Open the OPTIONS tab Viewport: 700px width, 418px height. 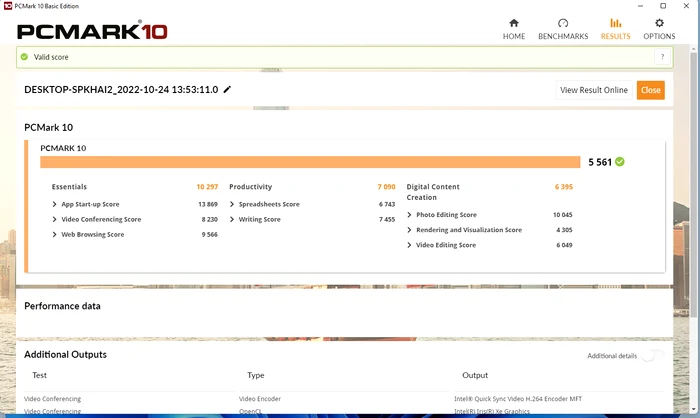(659, 29)
